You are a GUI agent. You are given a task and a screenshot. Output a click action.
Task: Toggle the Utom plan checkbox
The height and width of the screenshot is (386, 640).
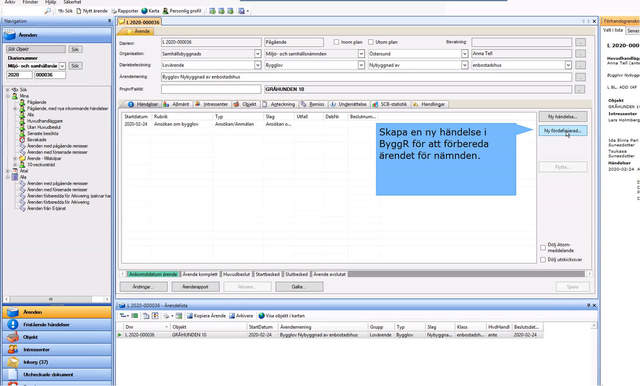click(x=371, y=42)
